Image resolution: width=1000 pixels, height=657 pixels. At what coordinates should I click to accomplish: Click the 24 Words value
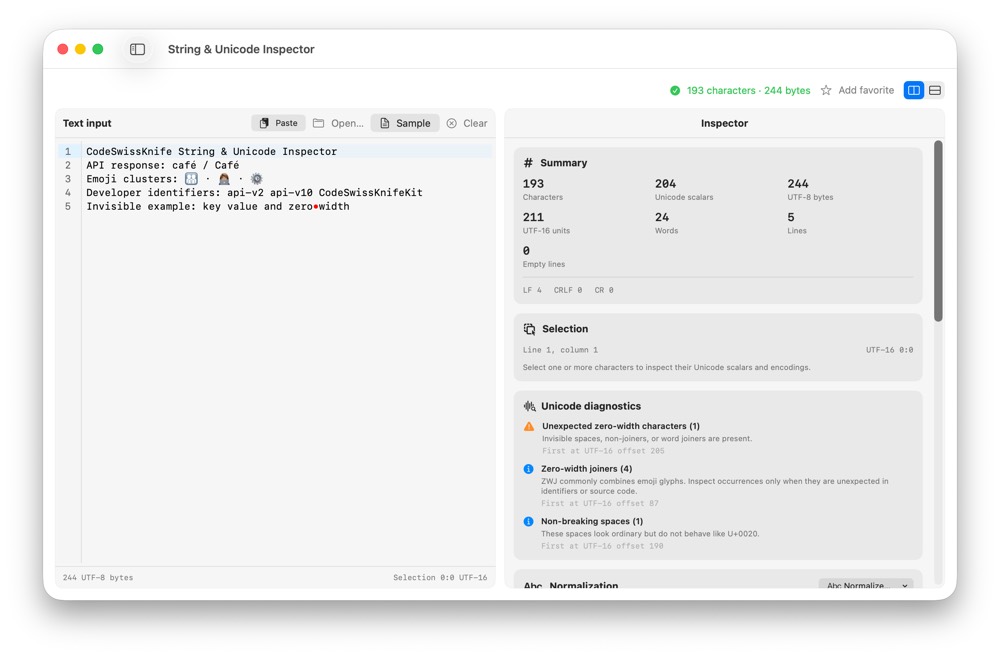click(662, 218)
